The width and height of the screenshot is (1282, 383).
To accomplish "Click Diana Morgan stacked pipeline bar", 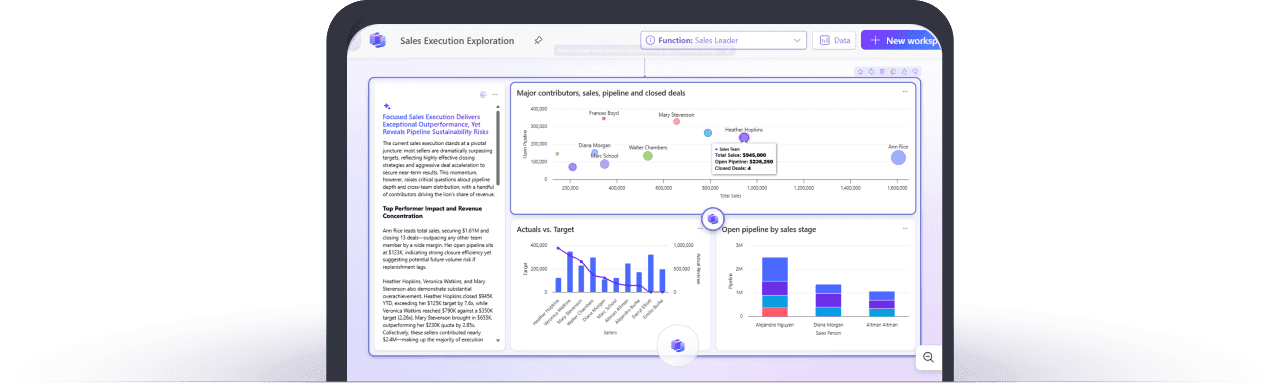I will click(x=829, y=300).
